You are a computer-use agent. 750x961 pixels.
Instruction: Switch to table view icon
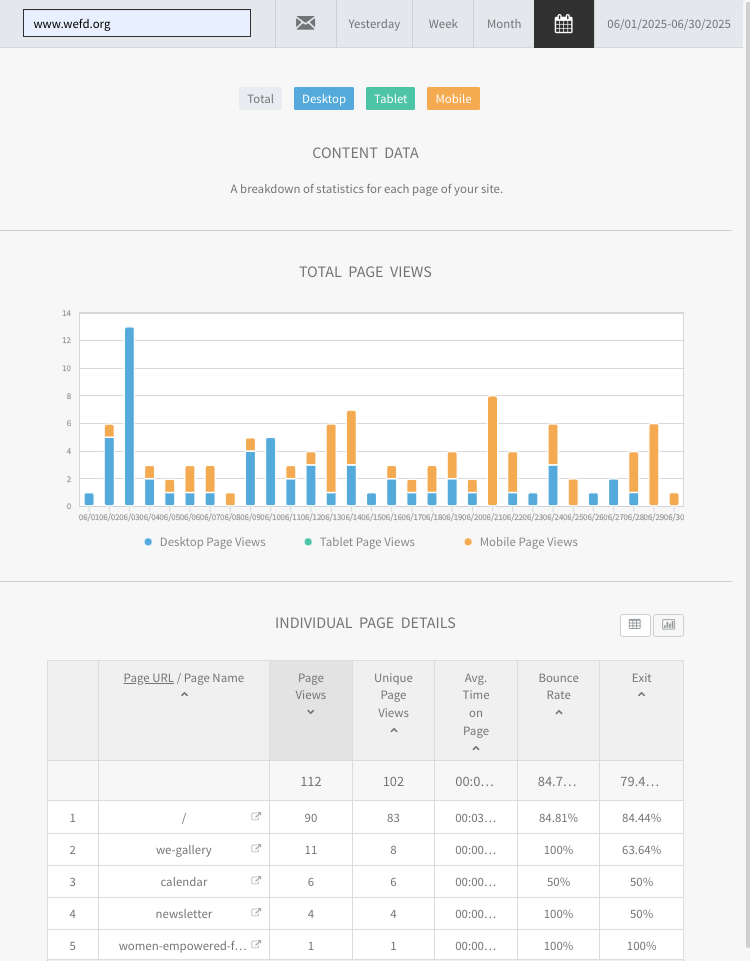coord(635,625)
